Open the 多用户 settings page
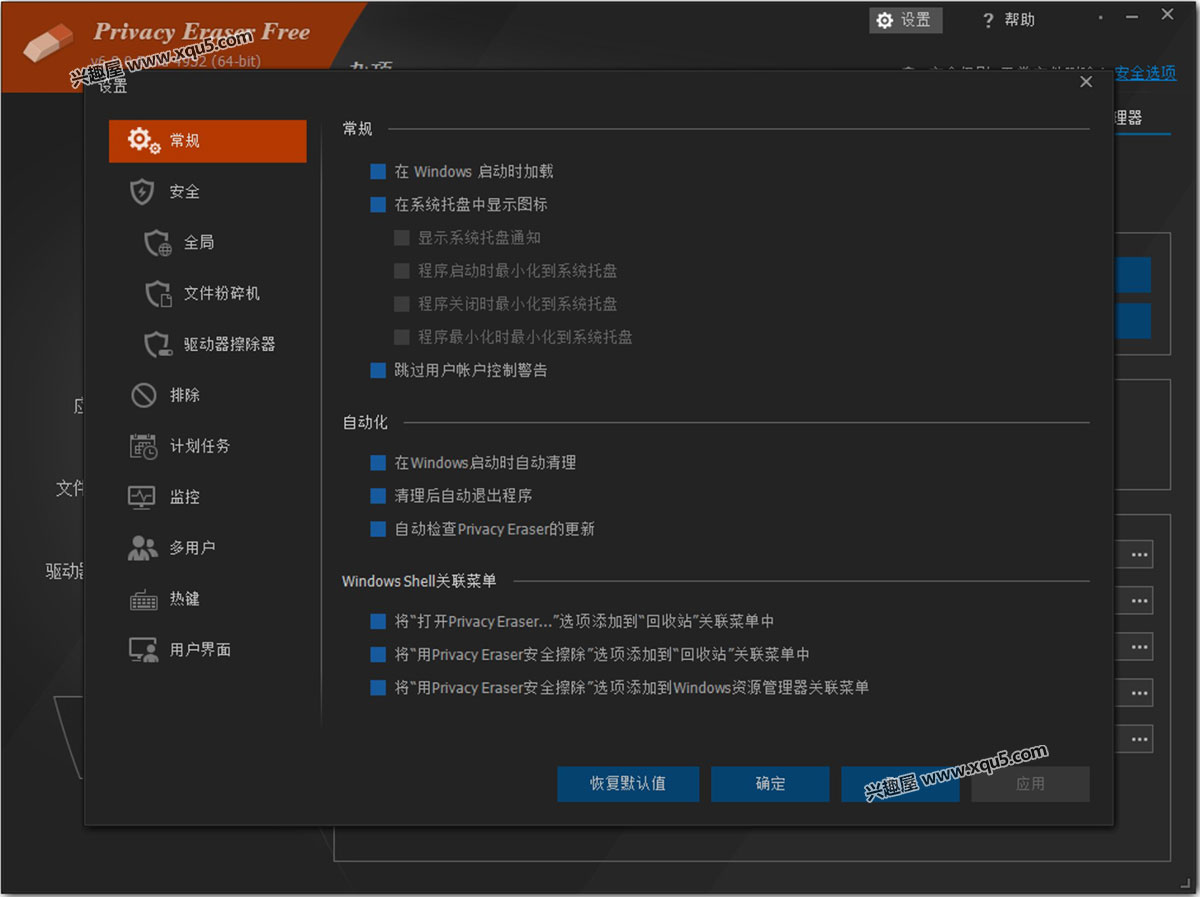1200x897 pixels. [208, 548]
